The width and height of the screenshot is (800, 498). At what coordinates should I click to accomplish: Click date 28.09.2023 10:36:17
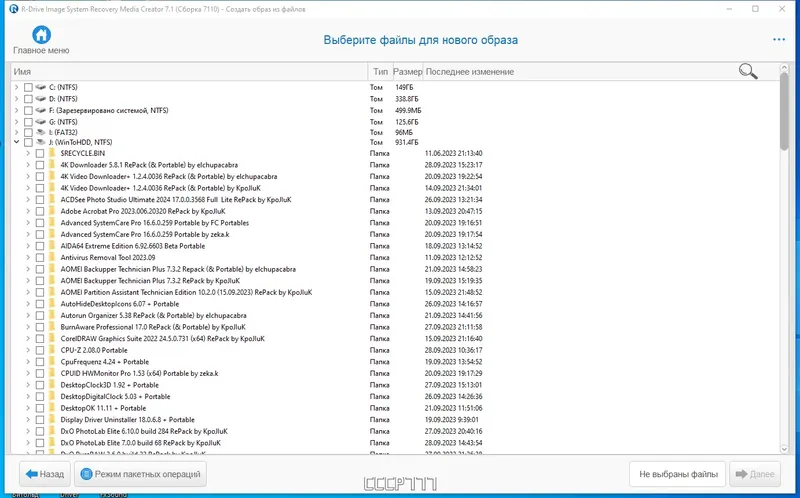click(x=454, y=350)
